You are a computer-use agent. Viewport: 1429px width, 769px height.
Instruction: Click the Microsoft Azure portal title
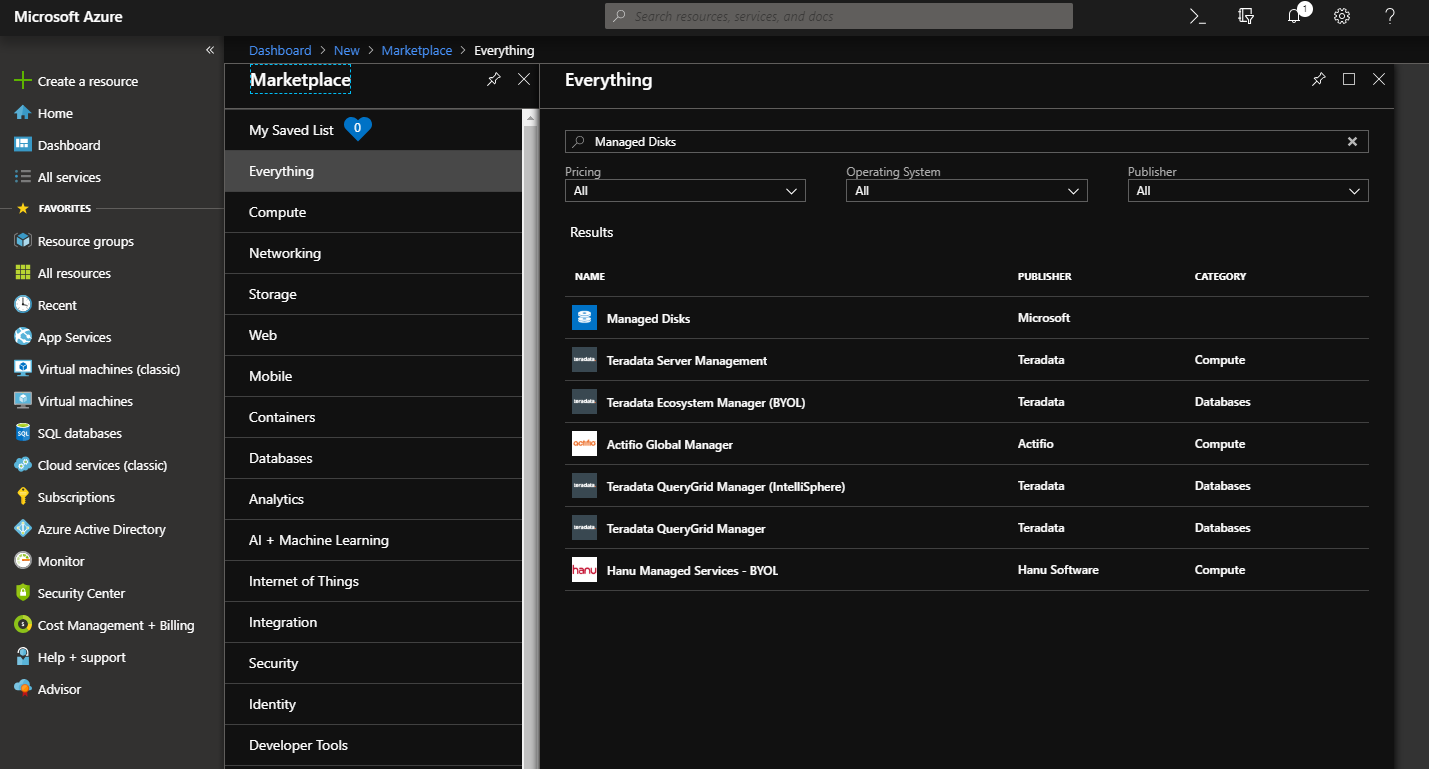click(68, 17)
